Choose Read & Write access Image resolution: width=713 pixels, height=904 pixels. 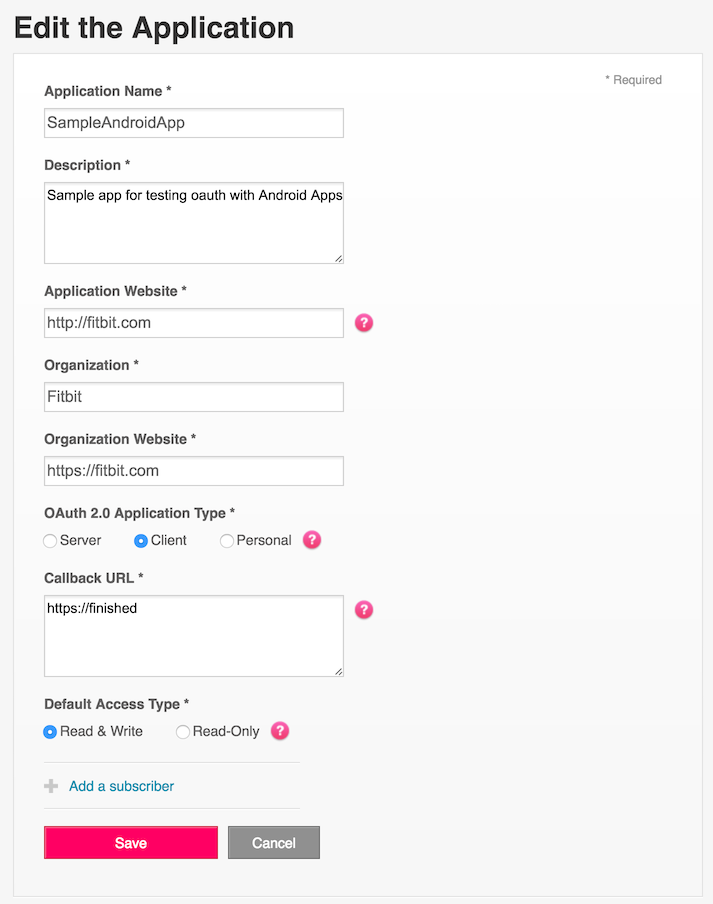49,732
